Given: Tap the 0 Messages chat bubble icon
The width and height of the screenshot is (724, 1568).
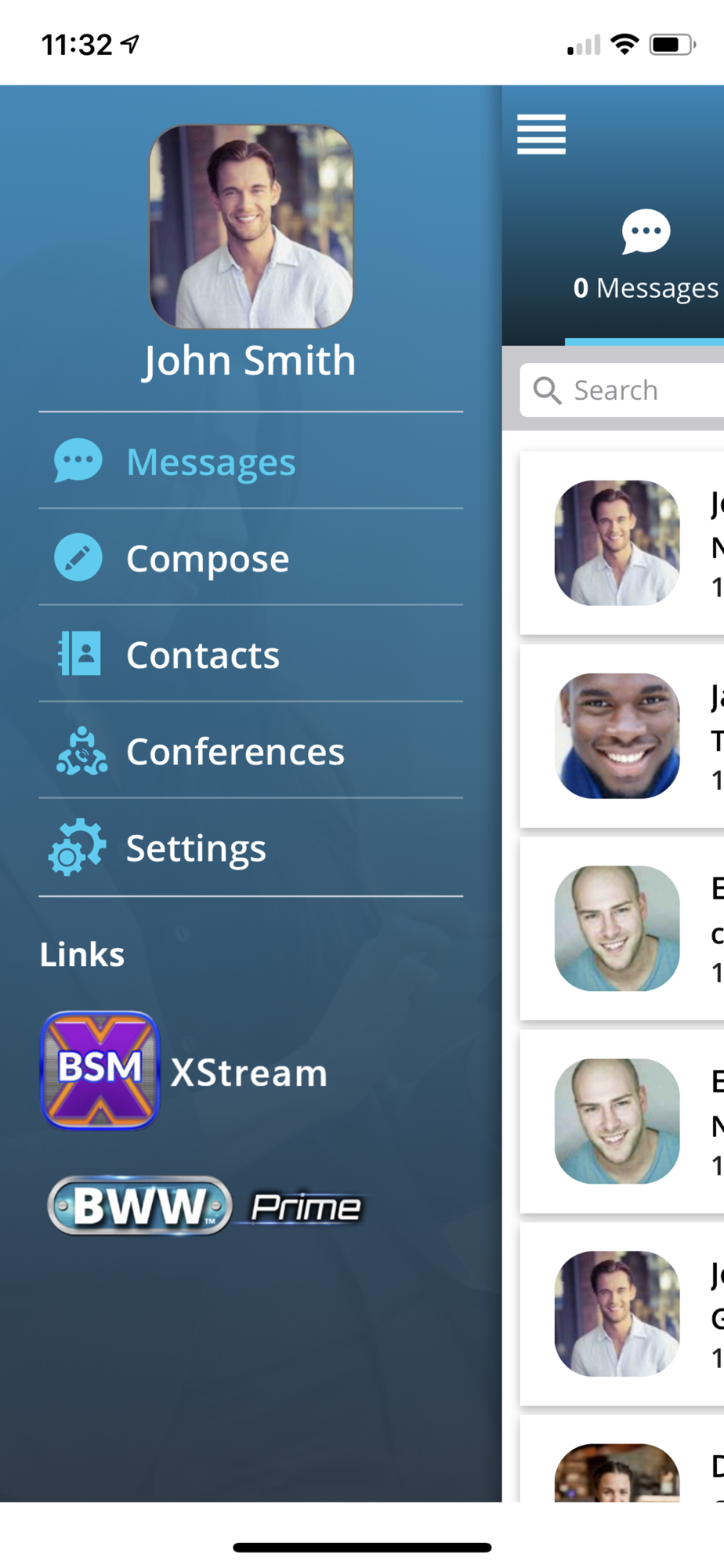Looking at the screenshot, I should (646, 231).
